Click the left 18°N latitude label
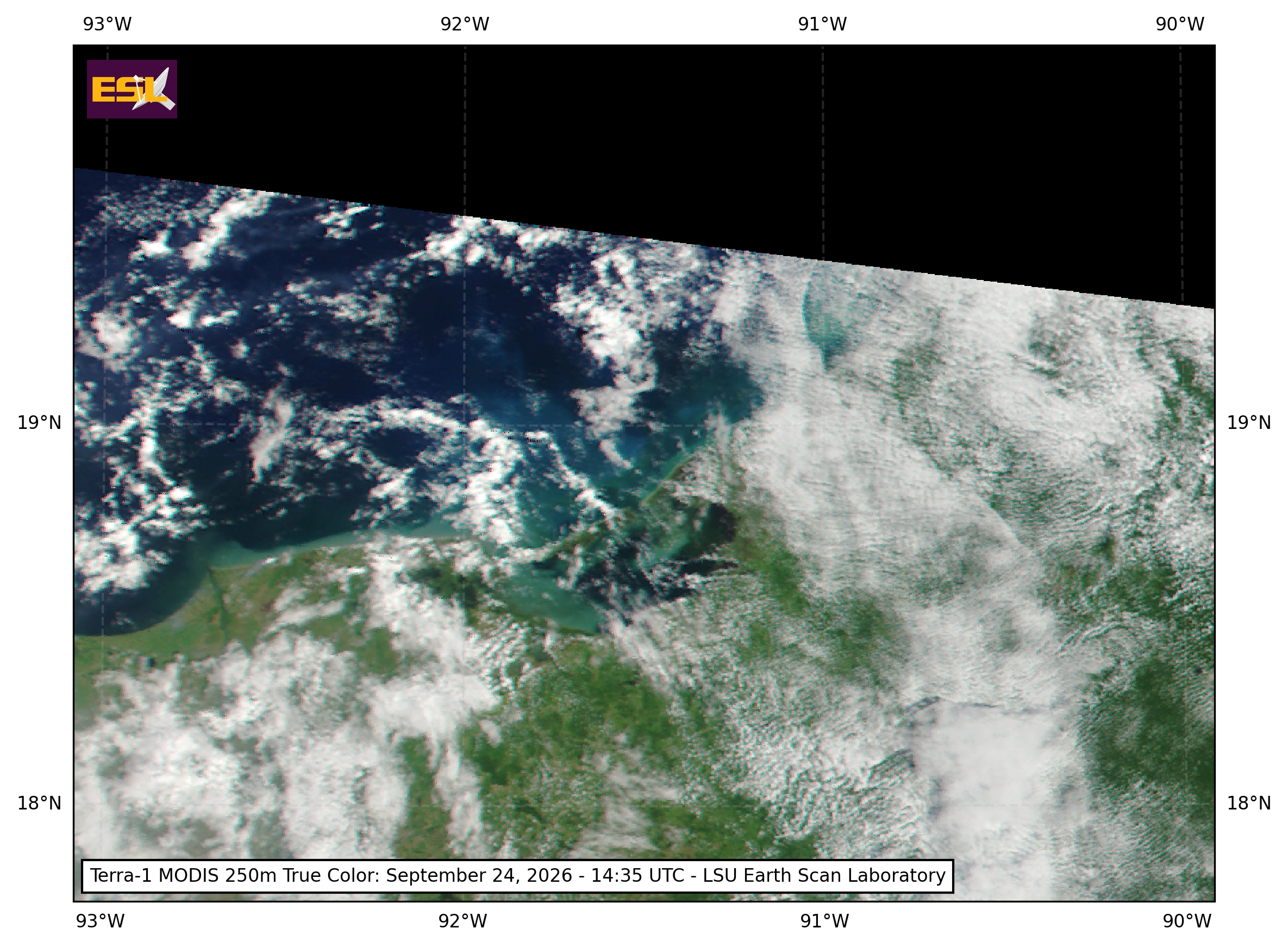Screen dimensions: 1288x947 [39, 803]
